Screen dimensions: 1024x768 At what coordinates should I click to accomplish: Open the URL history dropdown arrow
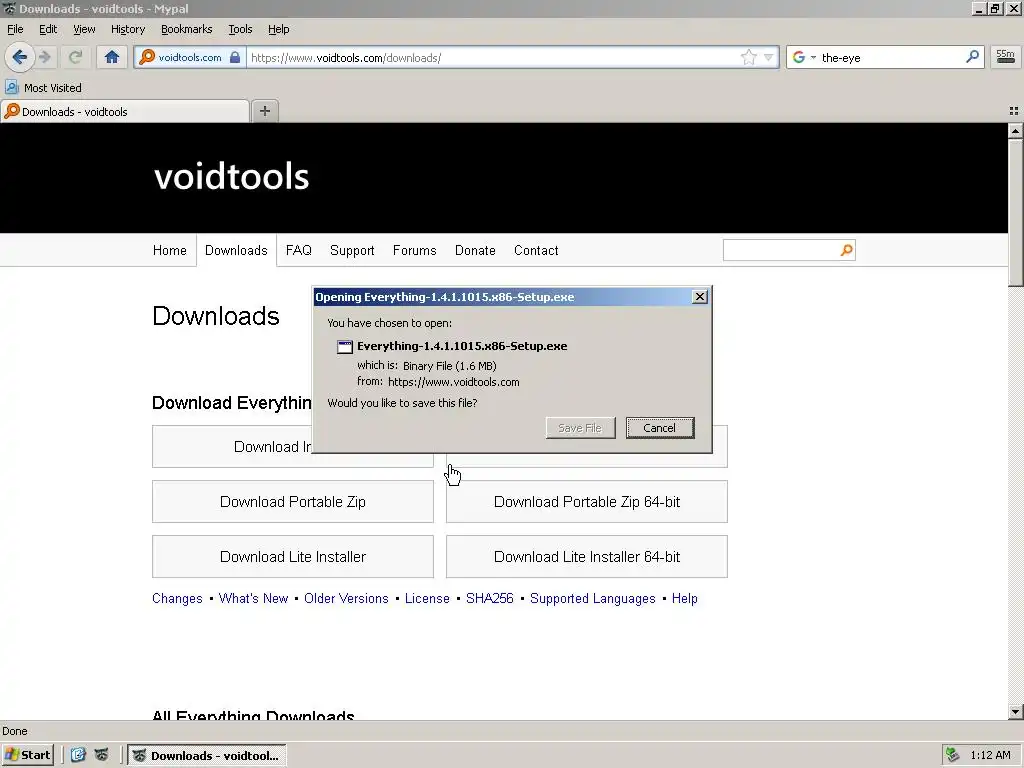click(x=769, y=57)
